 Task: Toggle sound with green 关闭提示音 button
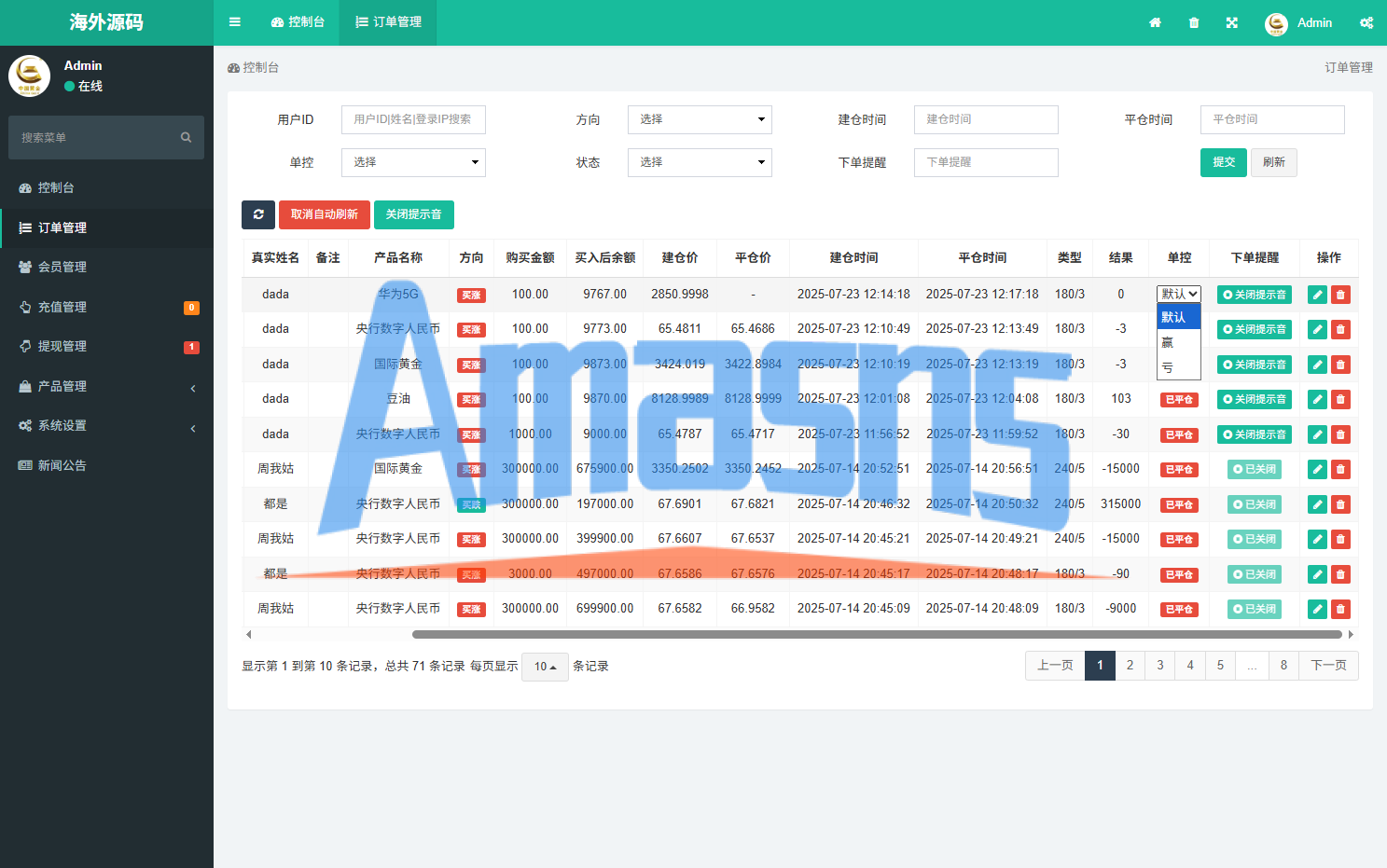coord(413,214)
